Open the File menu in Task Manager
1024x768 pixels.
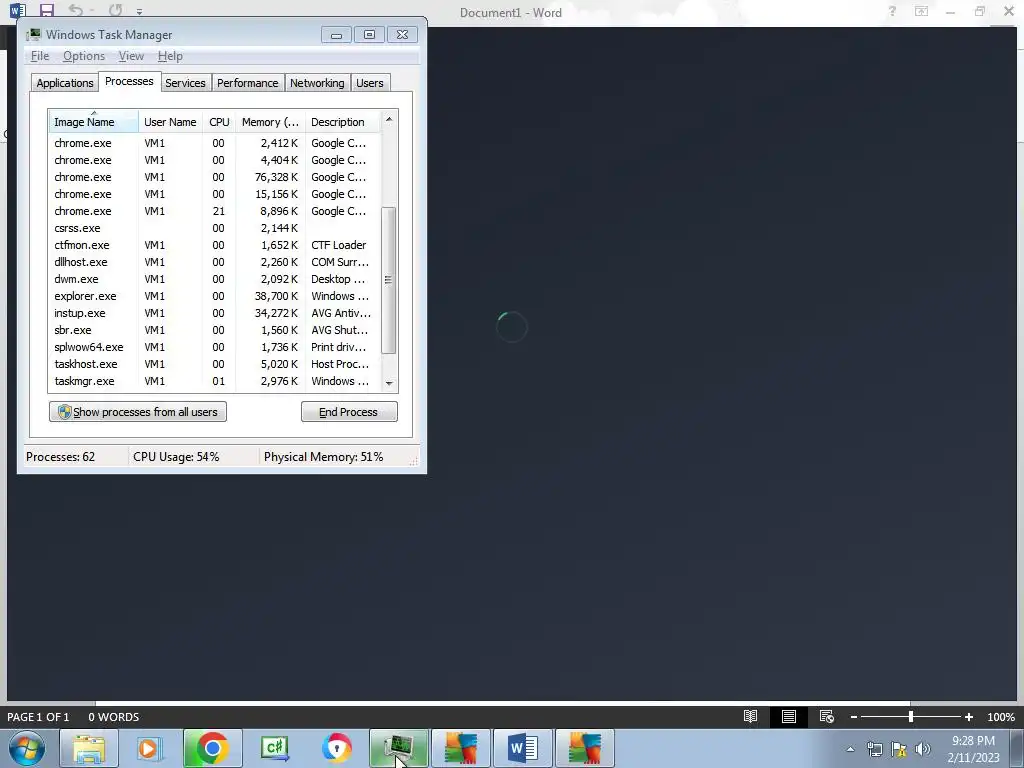pos(40,56)
